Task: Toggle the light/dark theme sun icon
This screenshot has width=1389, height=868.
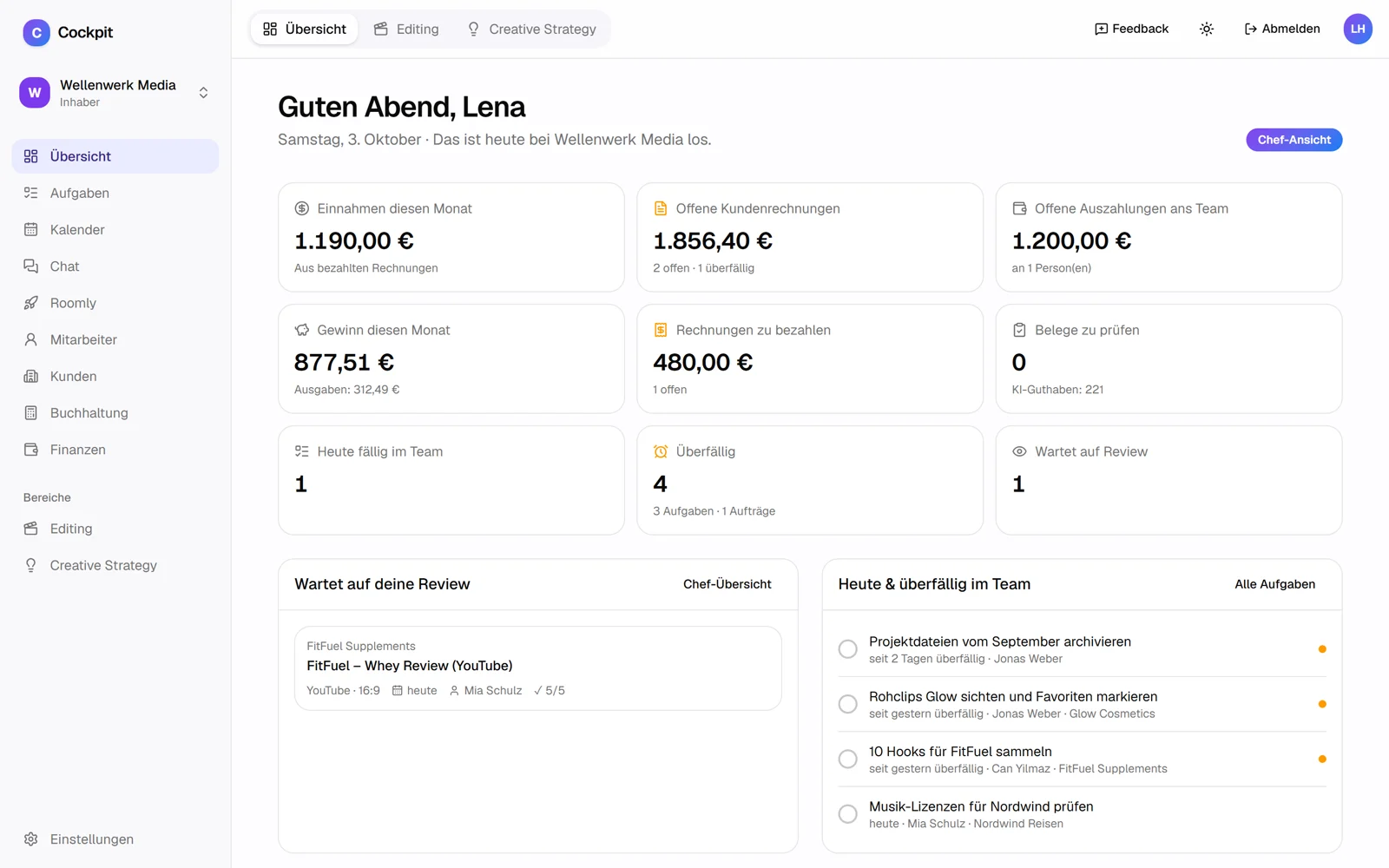Action: (x=1207, y=29)
